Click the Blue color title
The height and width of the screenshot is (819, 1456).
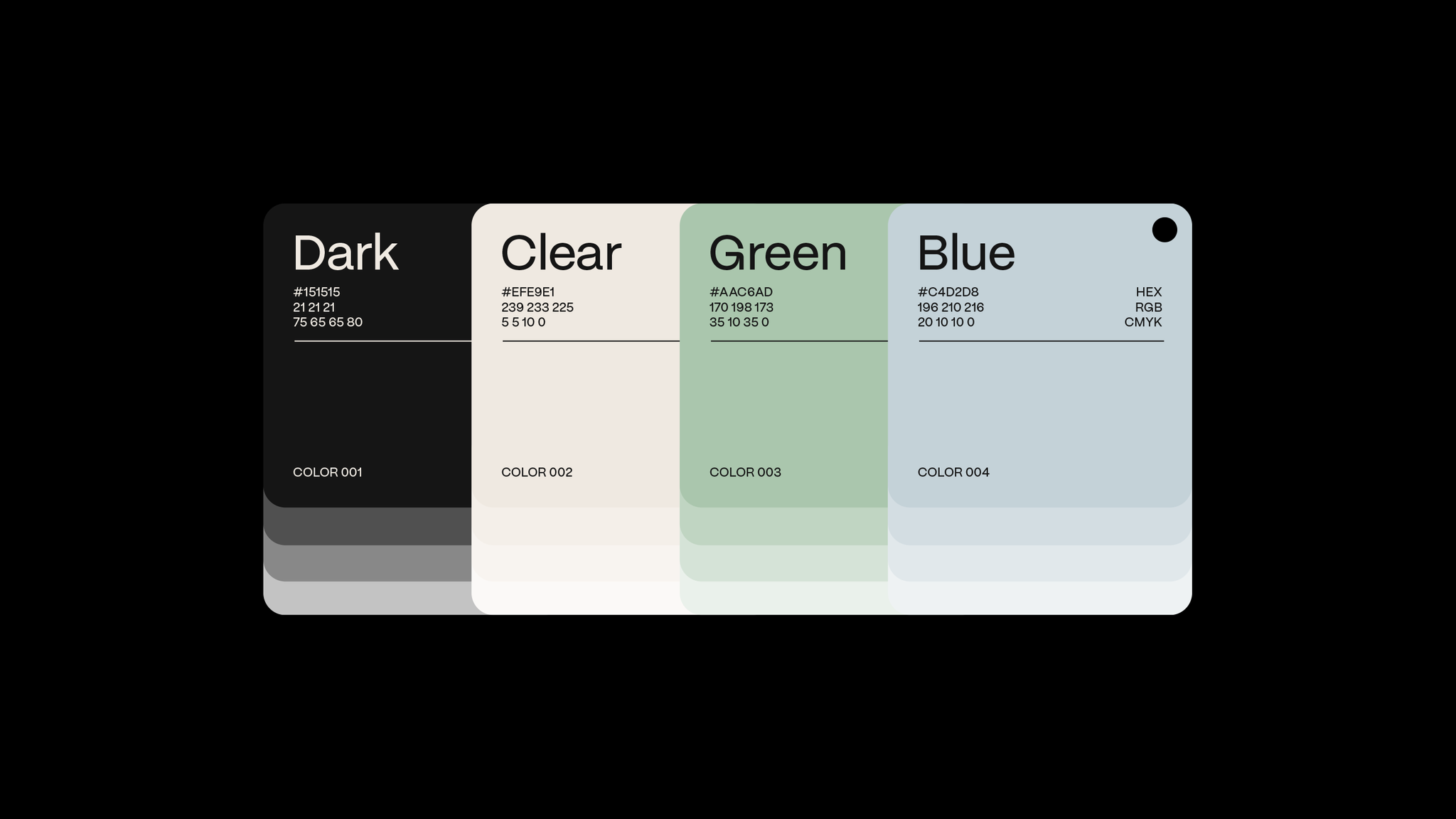pos(965,253)
